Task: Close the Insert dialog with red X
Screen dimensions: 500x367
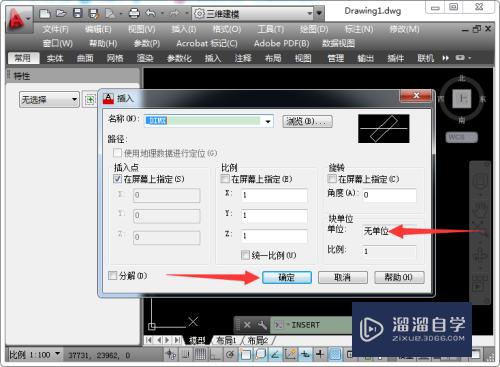Action: coord(416,96)
